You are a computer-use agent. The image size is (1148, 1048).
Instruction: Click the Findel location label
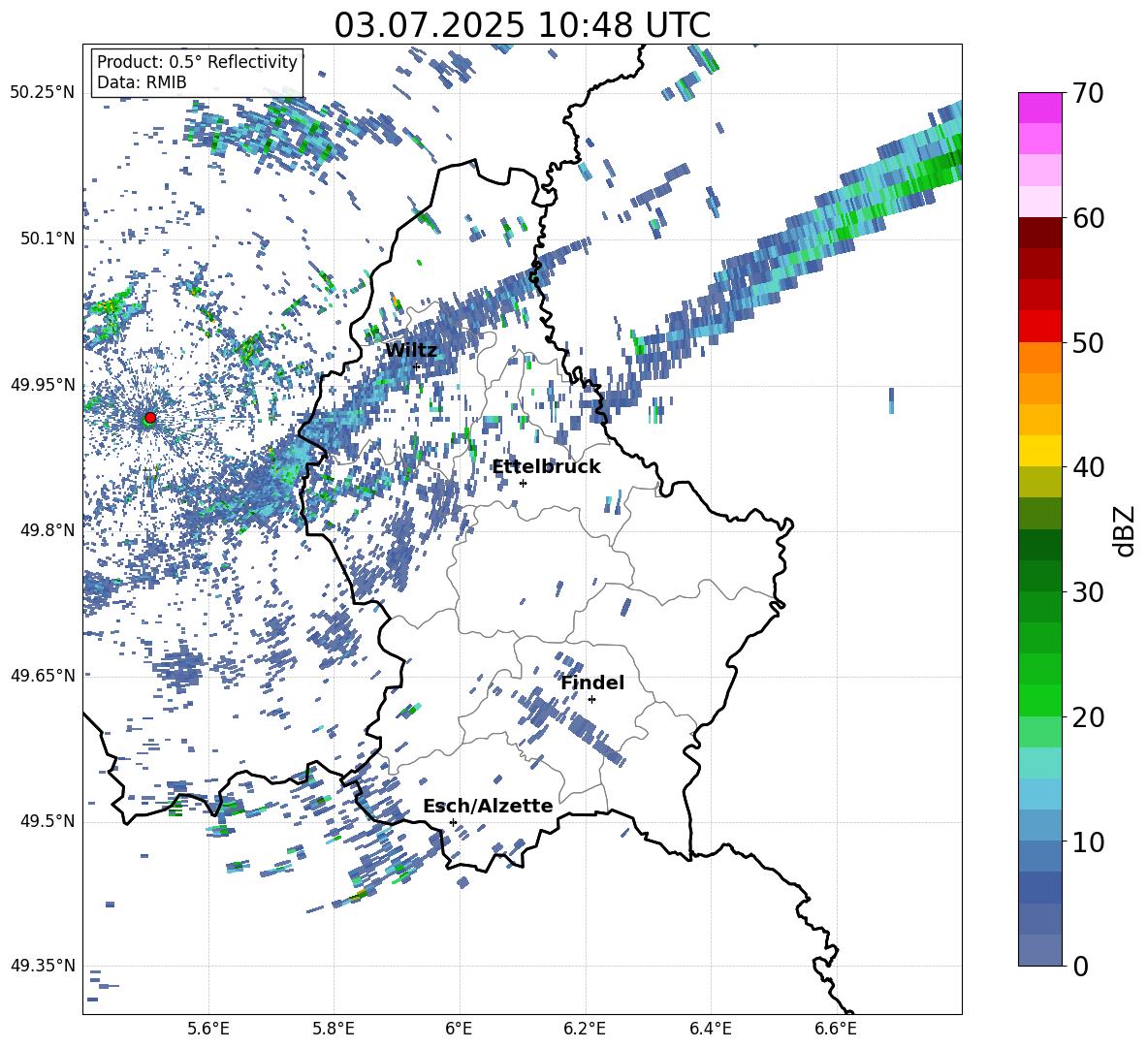click(592, 683)
